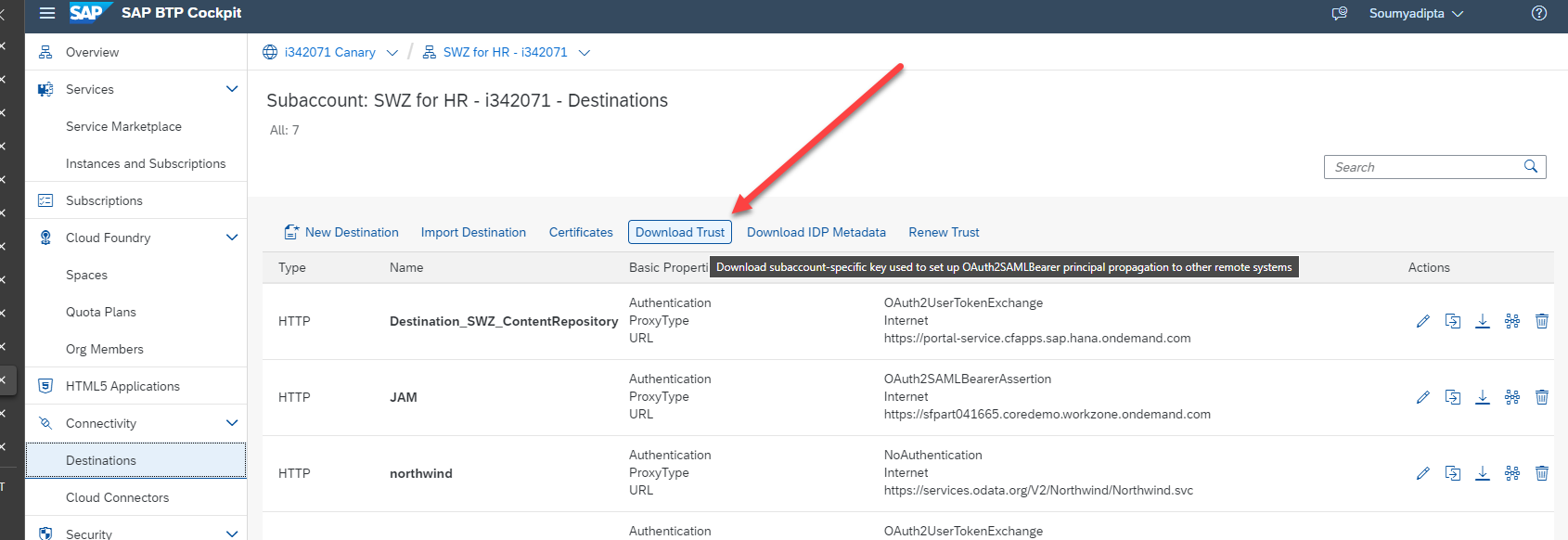
Task: Select the northwind destination name cell
Action: click(x=421, y=473)
